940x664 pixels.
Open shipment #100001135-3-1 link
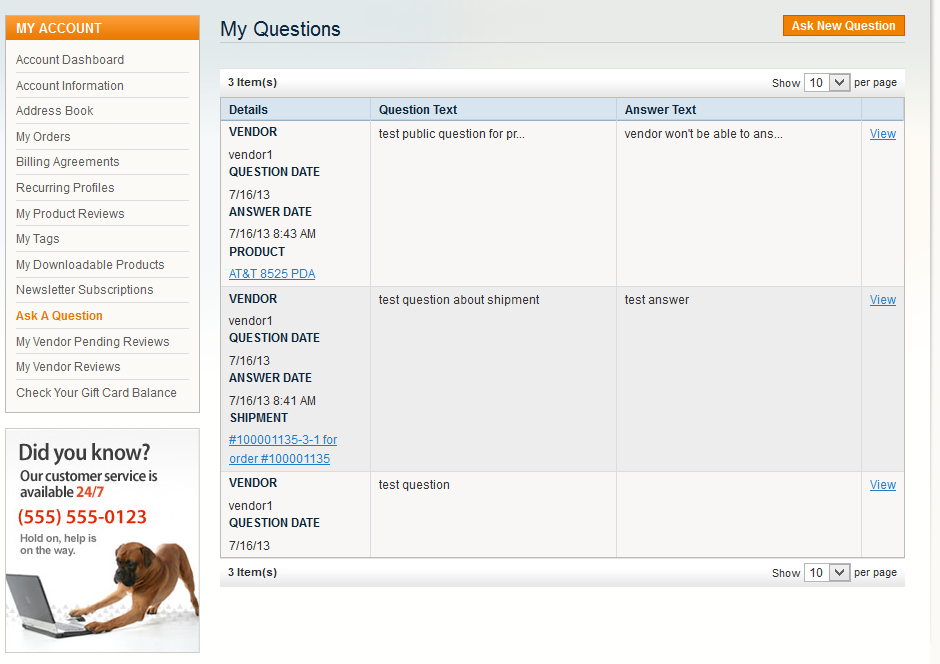(x=283, y=449)
